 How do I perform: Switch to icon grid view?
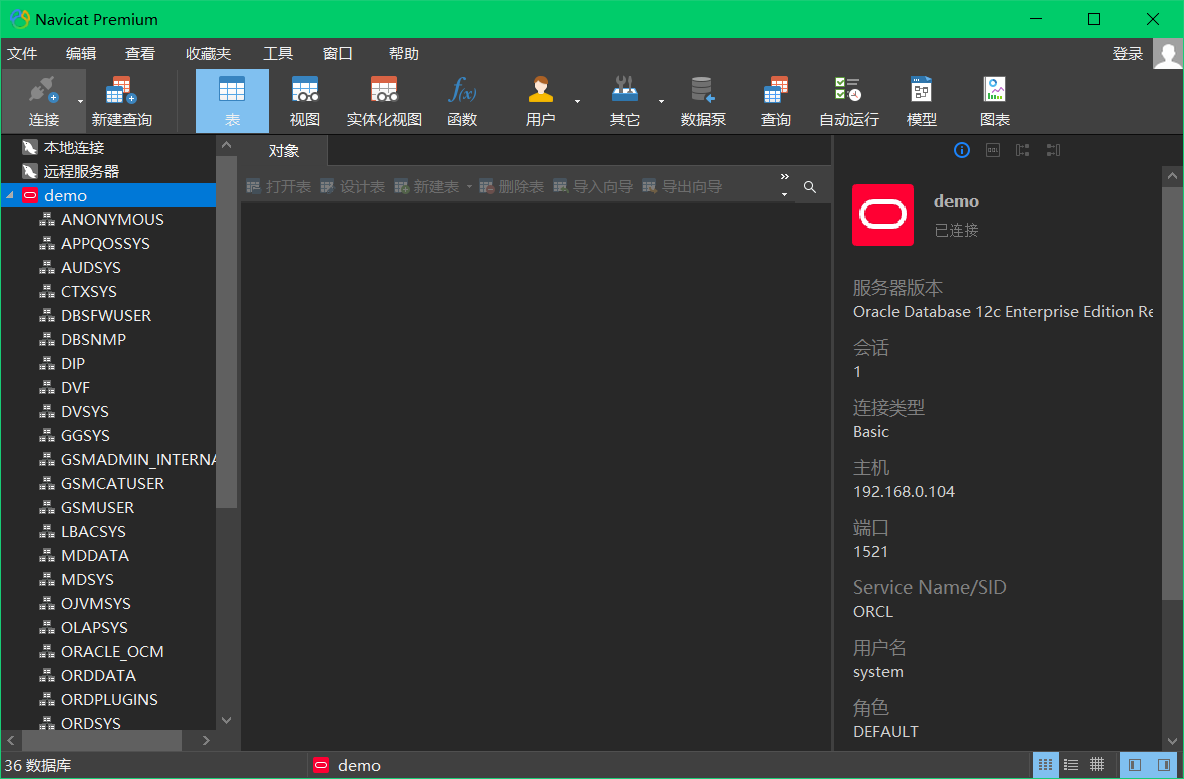tap(1045, 765)
